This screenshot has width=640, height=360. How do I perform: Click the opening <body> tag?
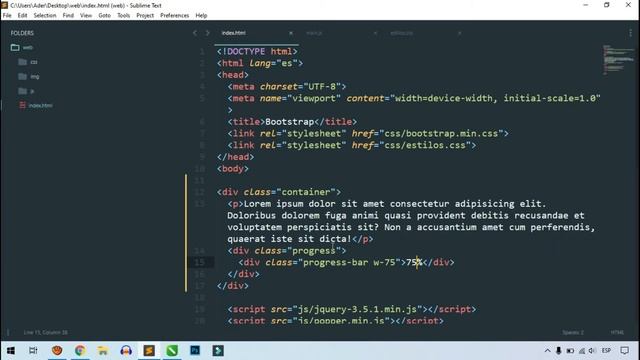(x=233, y=169)
